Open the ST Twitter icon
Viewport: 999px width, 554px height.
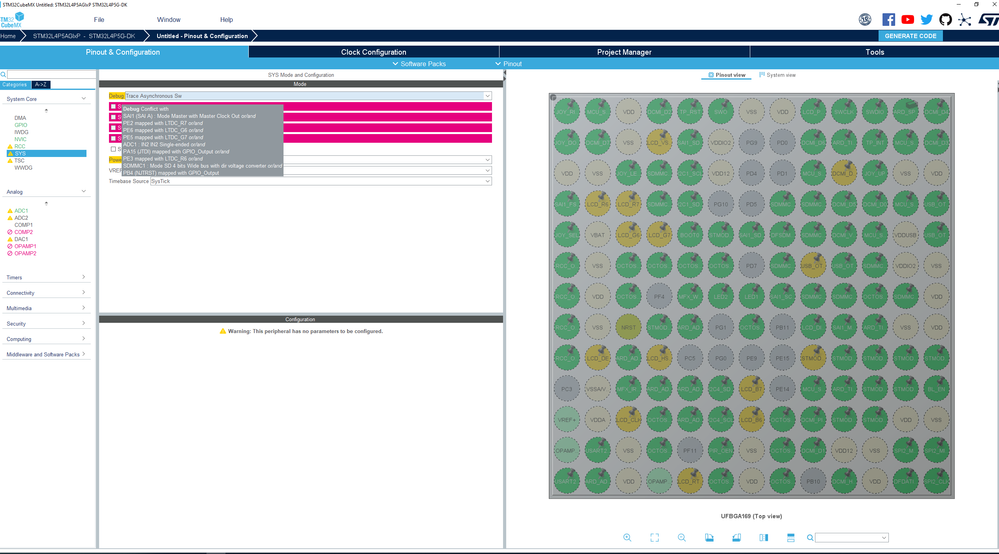point(926,20)
